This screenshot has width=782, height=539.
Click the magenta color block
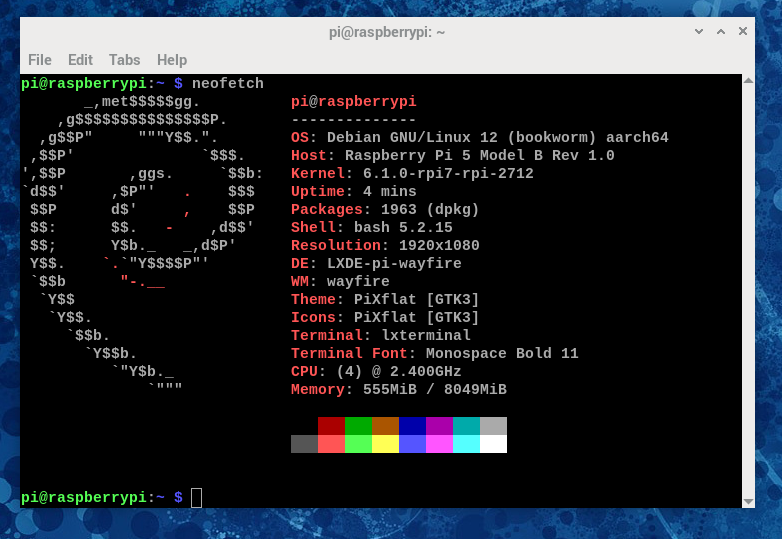[x=439, y=444]
